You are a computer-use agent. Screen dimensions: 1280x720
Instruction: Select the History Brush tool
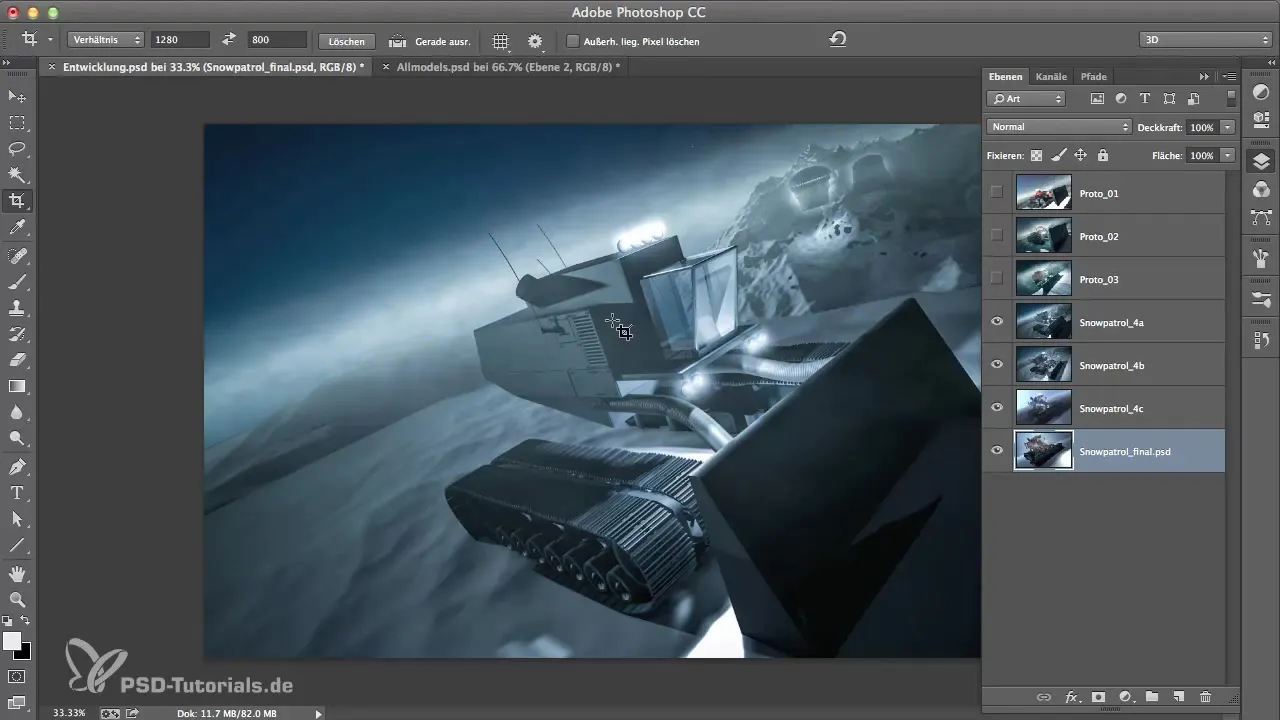point(17,334)
